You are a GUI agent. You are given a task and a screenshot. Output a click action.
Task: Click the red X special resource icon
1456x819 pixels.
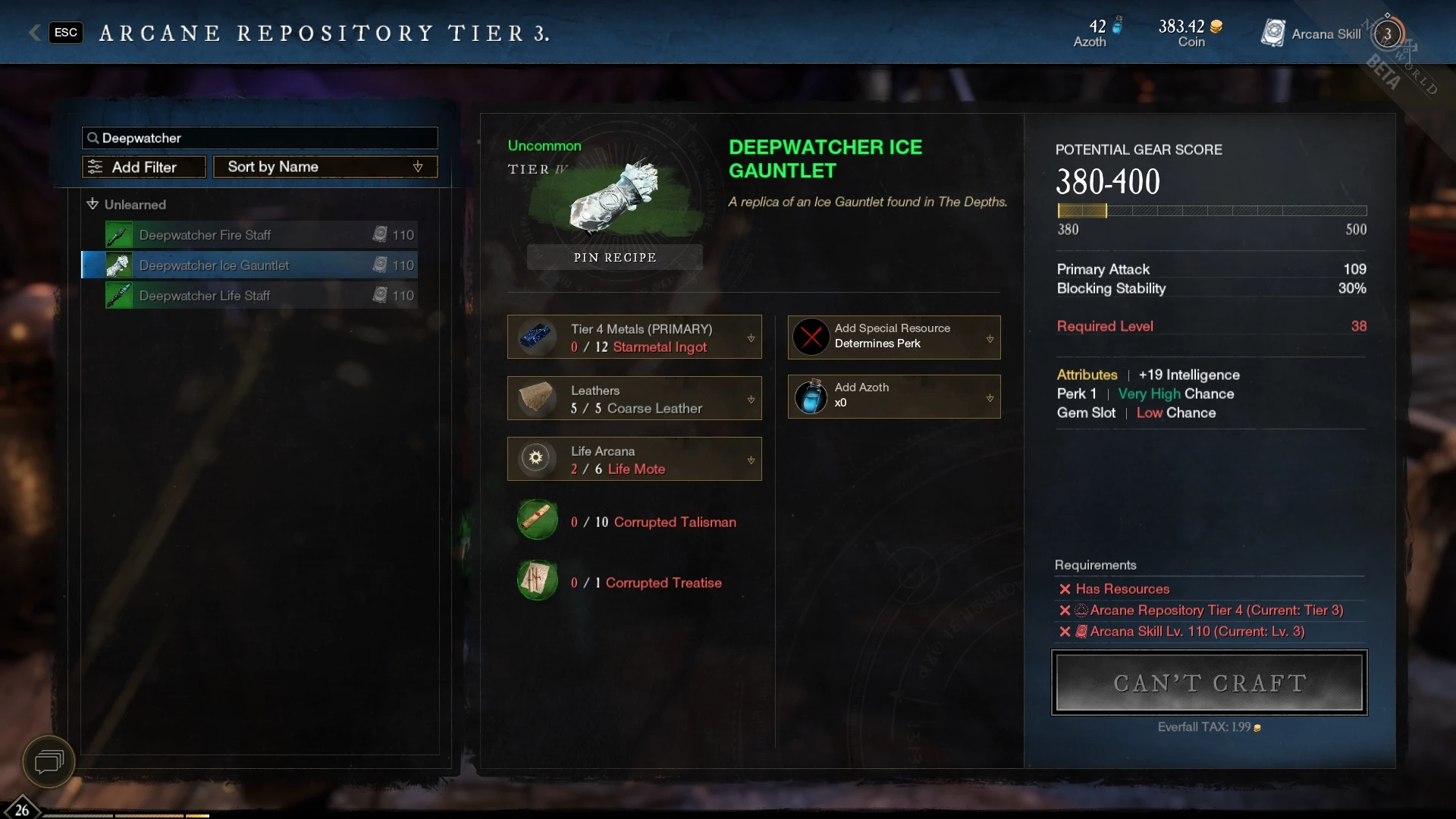(x=811, y=336)
